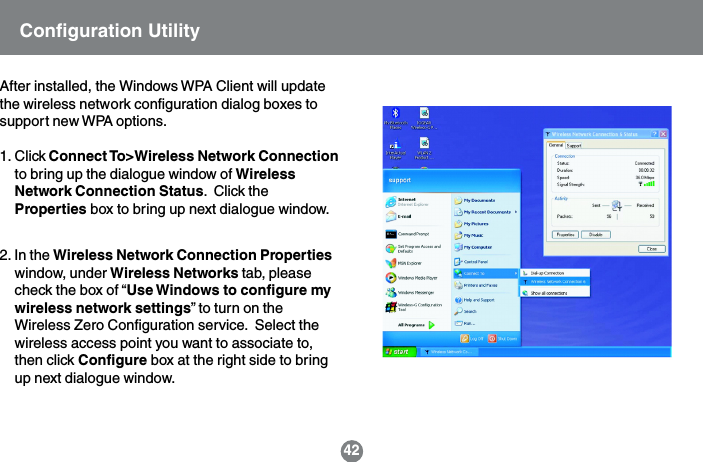
Task: Choose Wireless Network Connection 6 entry
Action: pos(555,282)
